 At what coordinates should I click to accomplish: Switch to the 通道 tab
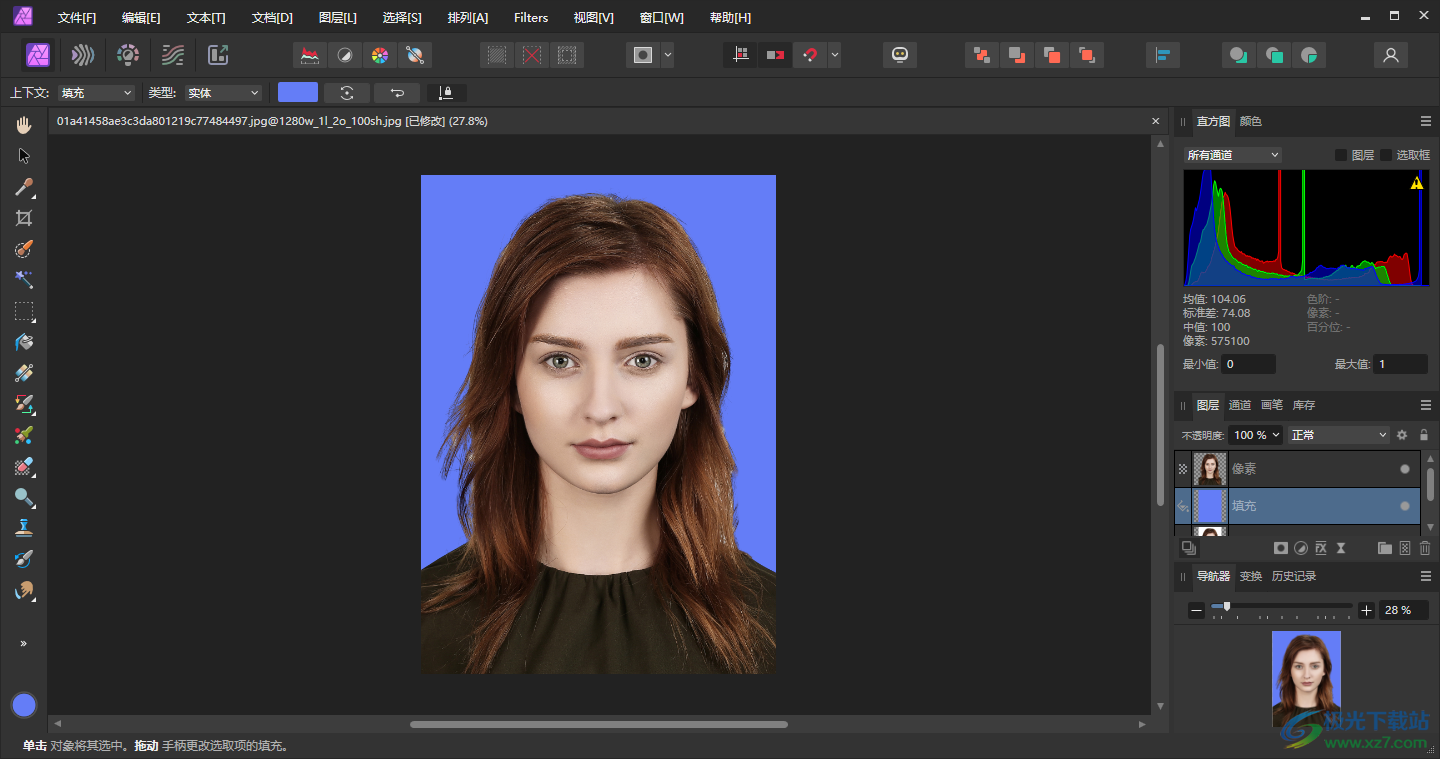point(1240,405)
